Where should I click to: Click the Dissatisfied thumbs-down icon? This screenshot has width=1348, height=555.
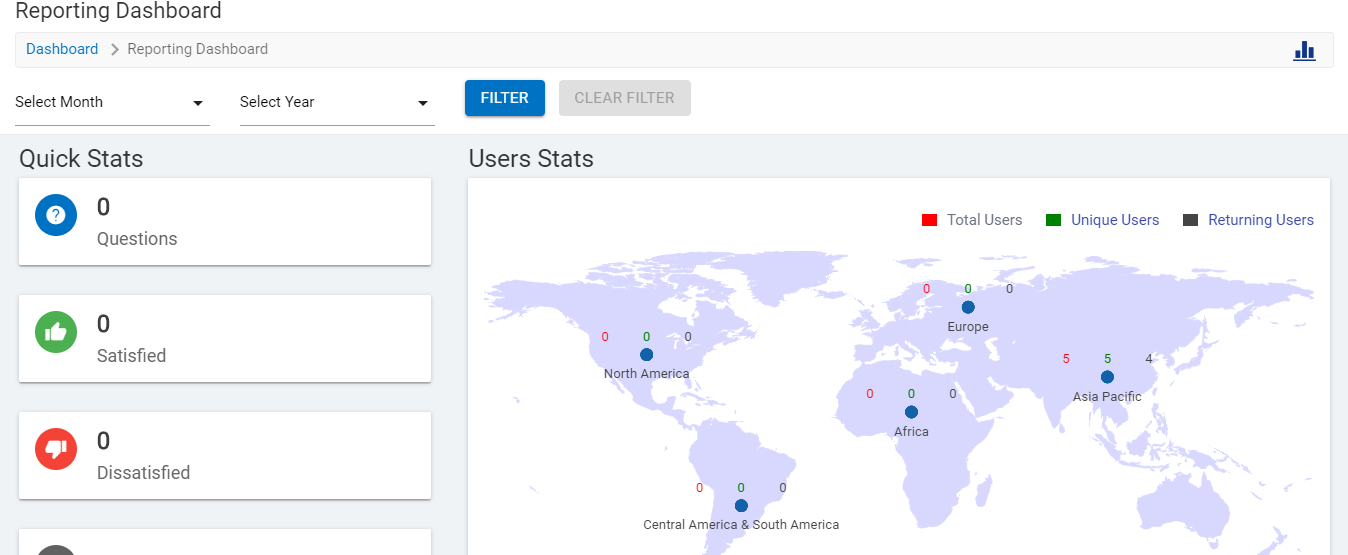tap(56, 449)
